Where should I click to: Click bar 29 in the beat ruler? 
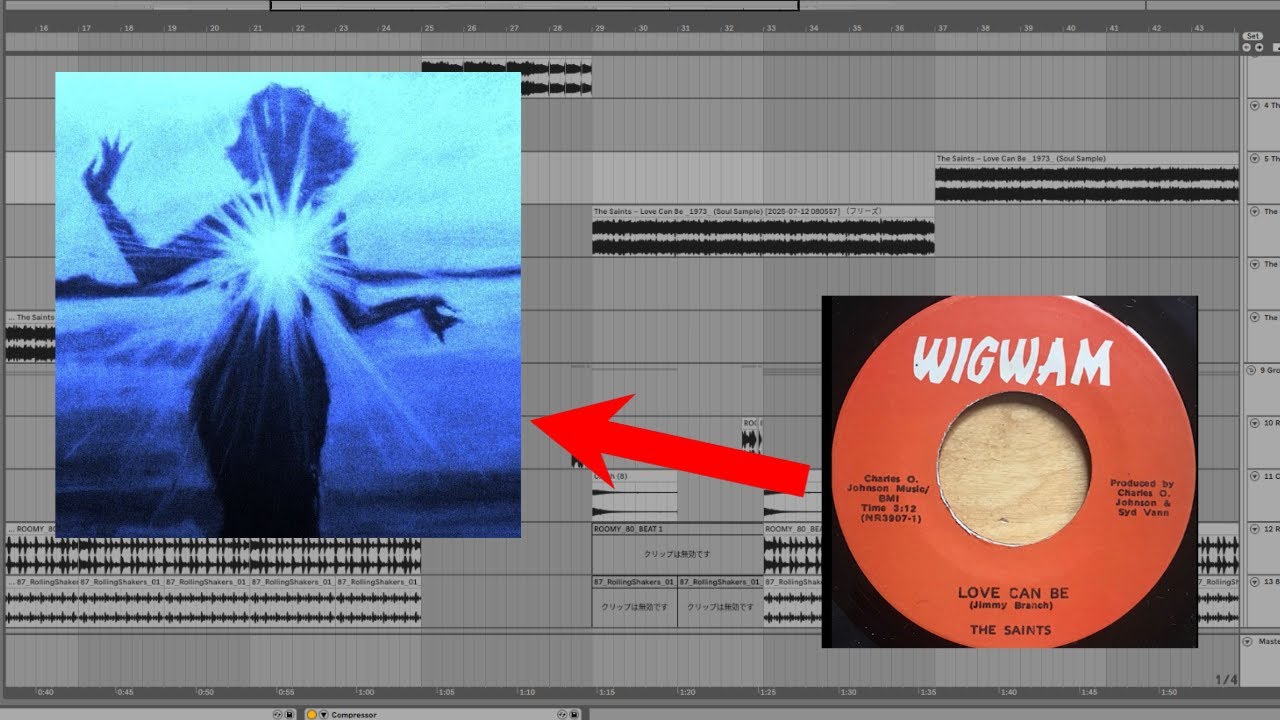click(600, 28)
